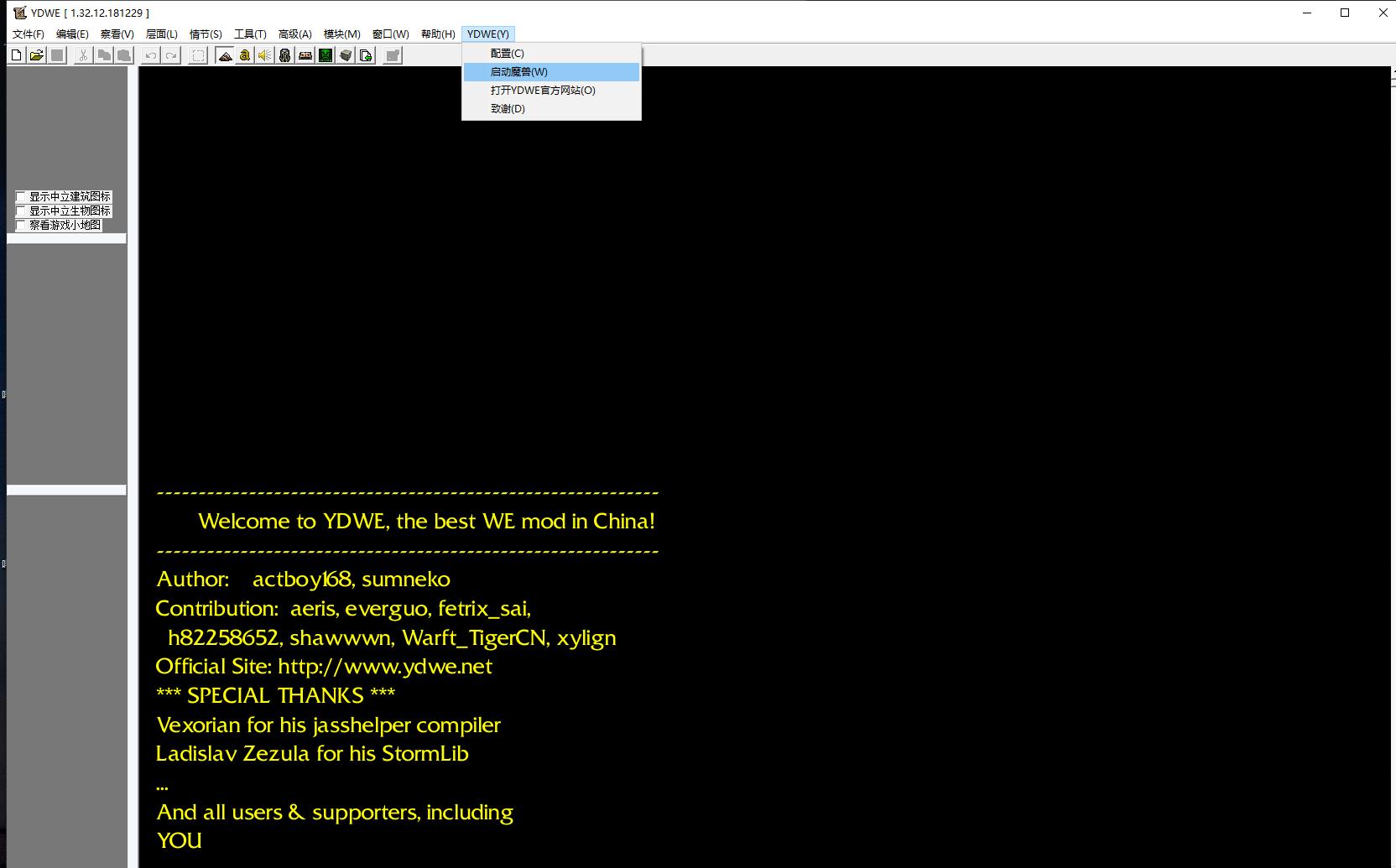Click the Undo arrow icon
The height and width of the screenshot is (868, 1396).
click(150, 55)
